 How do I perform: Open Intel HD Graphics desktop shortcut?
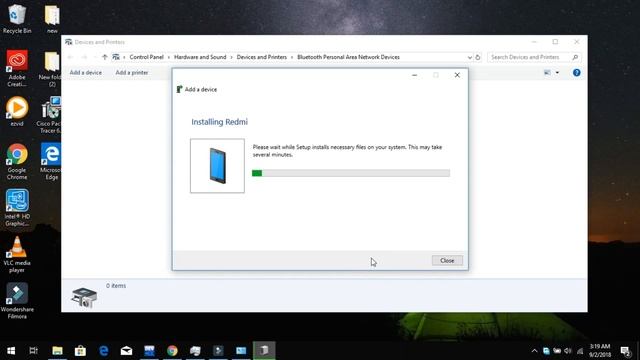[17, 208]
